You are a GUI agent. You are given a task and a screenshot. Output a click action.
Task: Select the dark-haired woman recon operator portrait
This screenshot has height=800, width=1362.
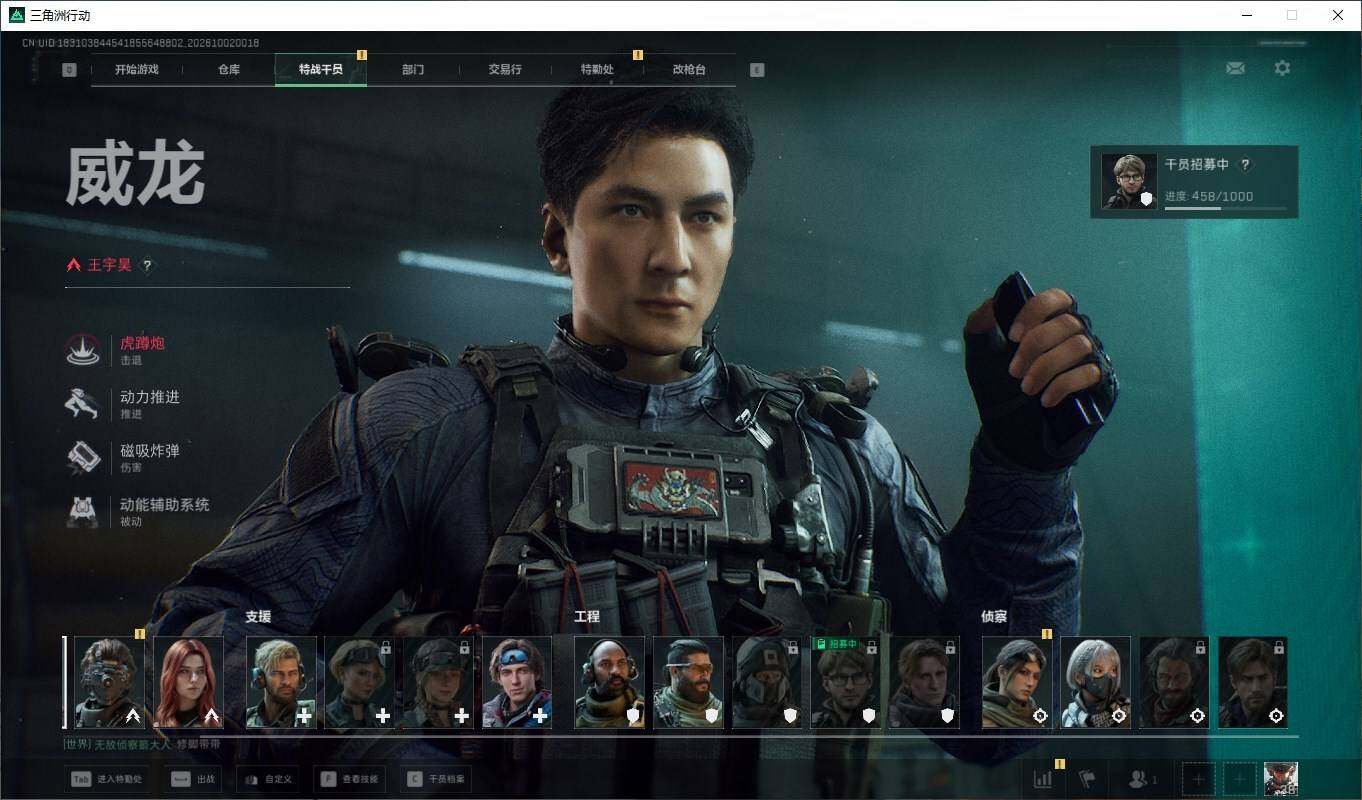[x=1017, y=682]
